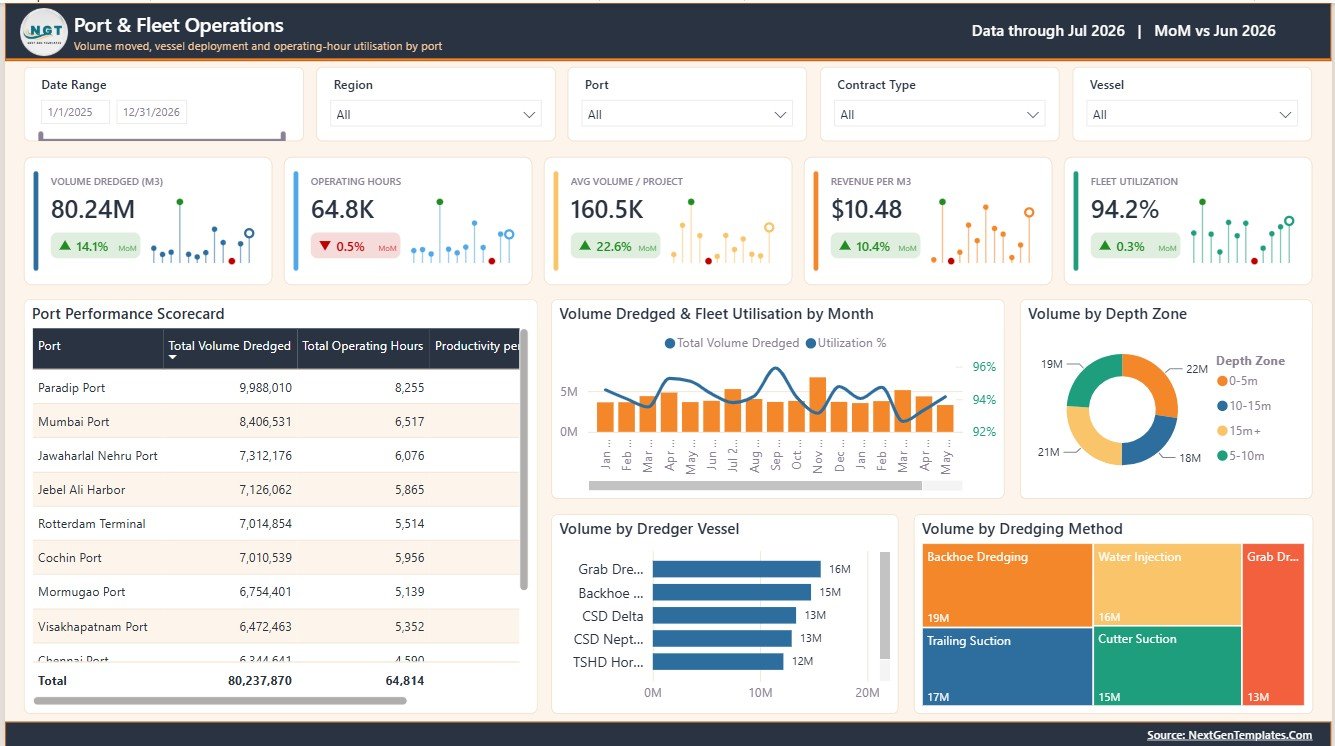
Task: Sort by Total Operating Hours column header
Action: click(363, 349)
